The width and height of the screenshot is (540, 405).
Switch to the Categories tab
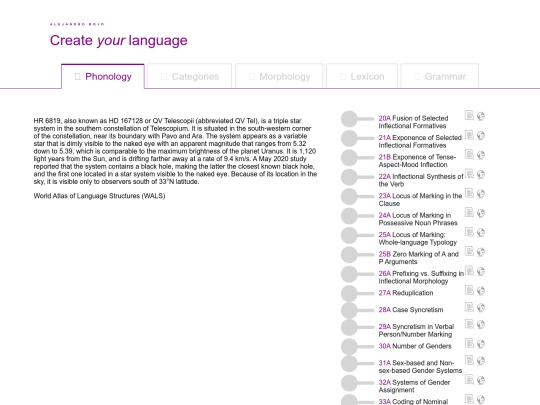(x=189, y=76)
